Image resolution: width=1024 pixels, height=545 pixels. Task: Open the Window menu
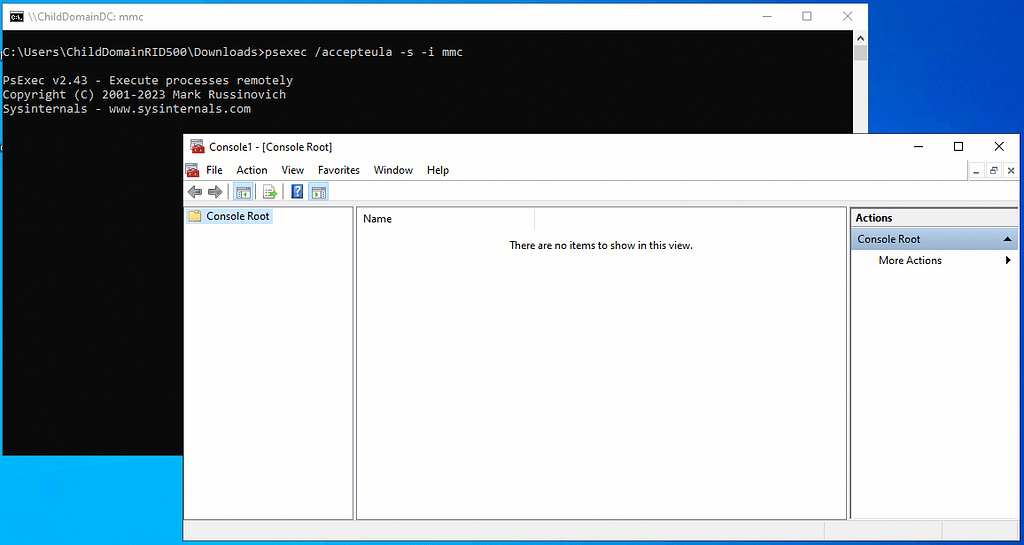(393, 170)
